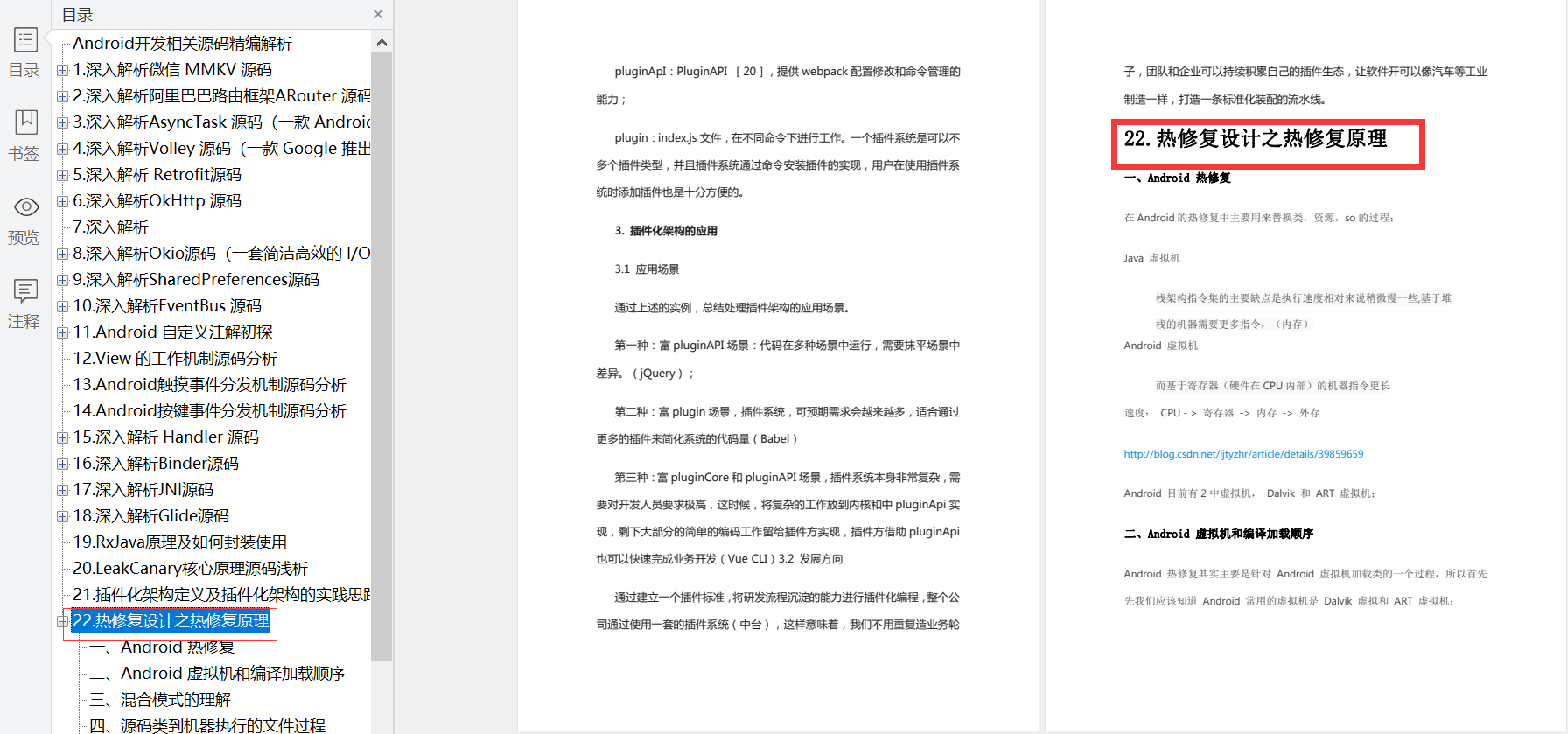Expand 4.深入解析Volley 源码 node
The image size is (1568, 734).
coord(62,149)
